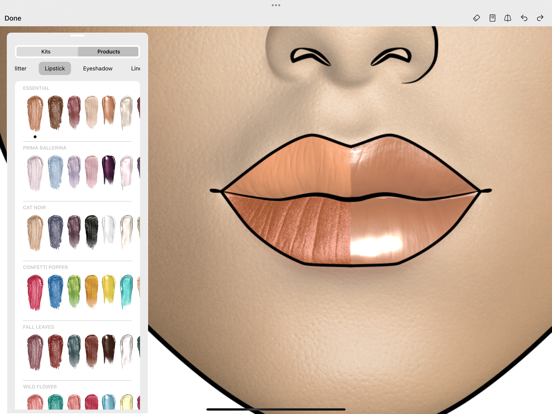Apply the turquoise Confetti Popper swatch
552x414 pixels.
(x=126, y=291)
